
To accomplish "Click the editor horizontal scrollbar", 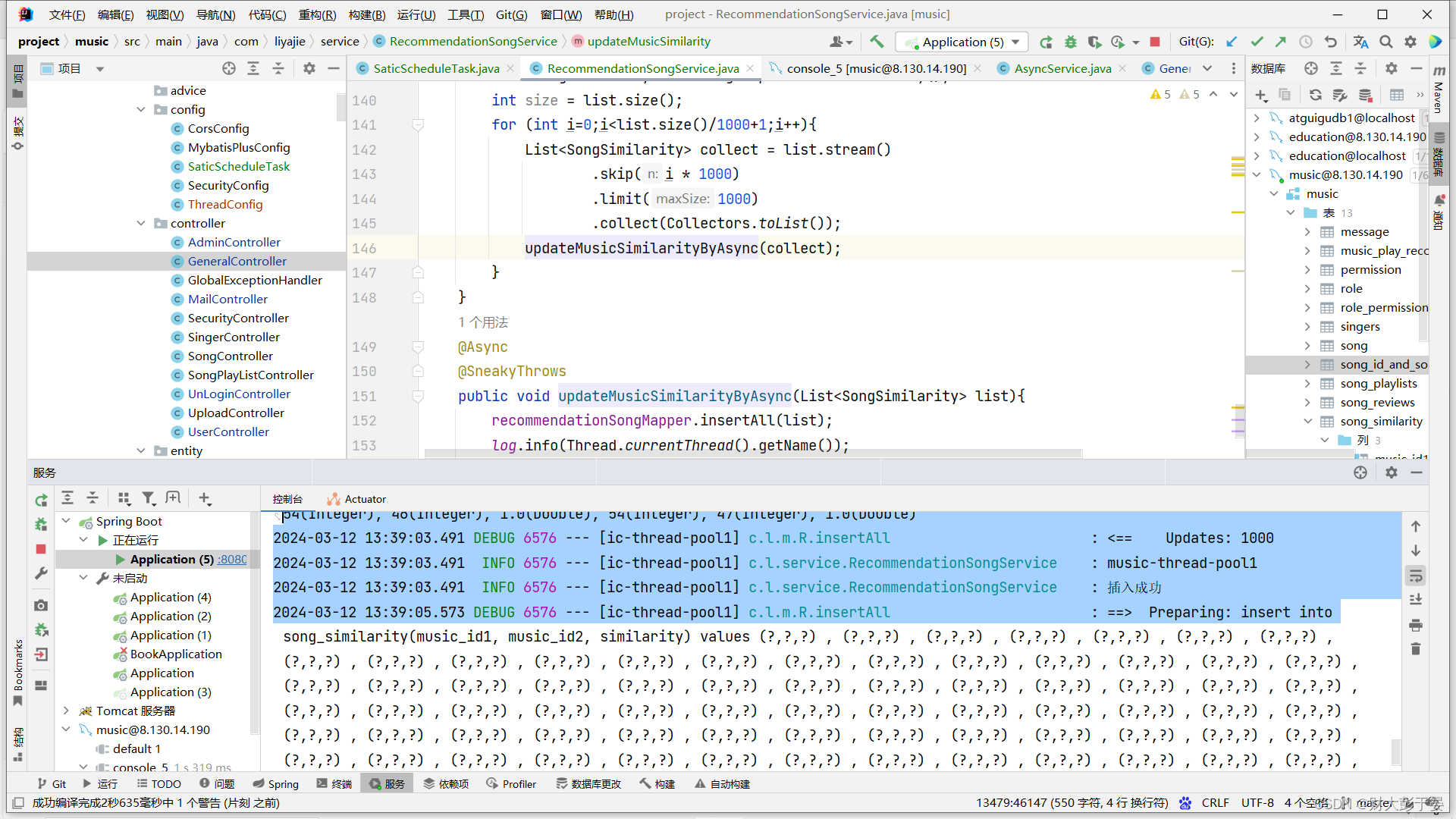I will (752, 454).
